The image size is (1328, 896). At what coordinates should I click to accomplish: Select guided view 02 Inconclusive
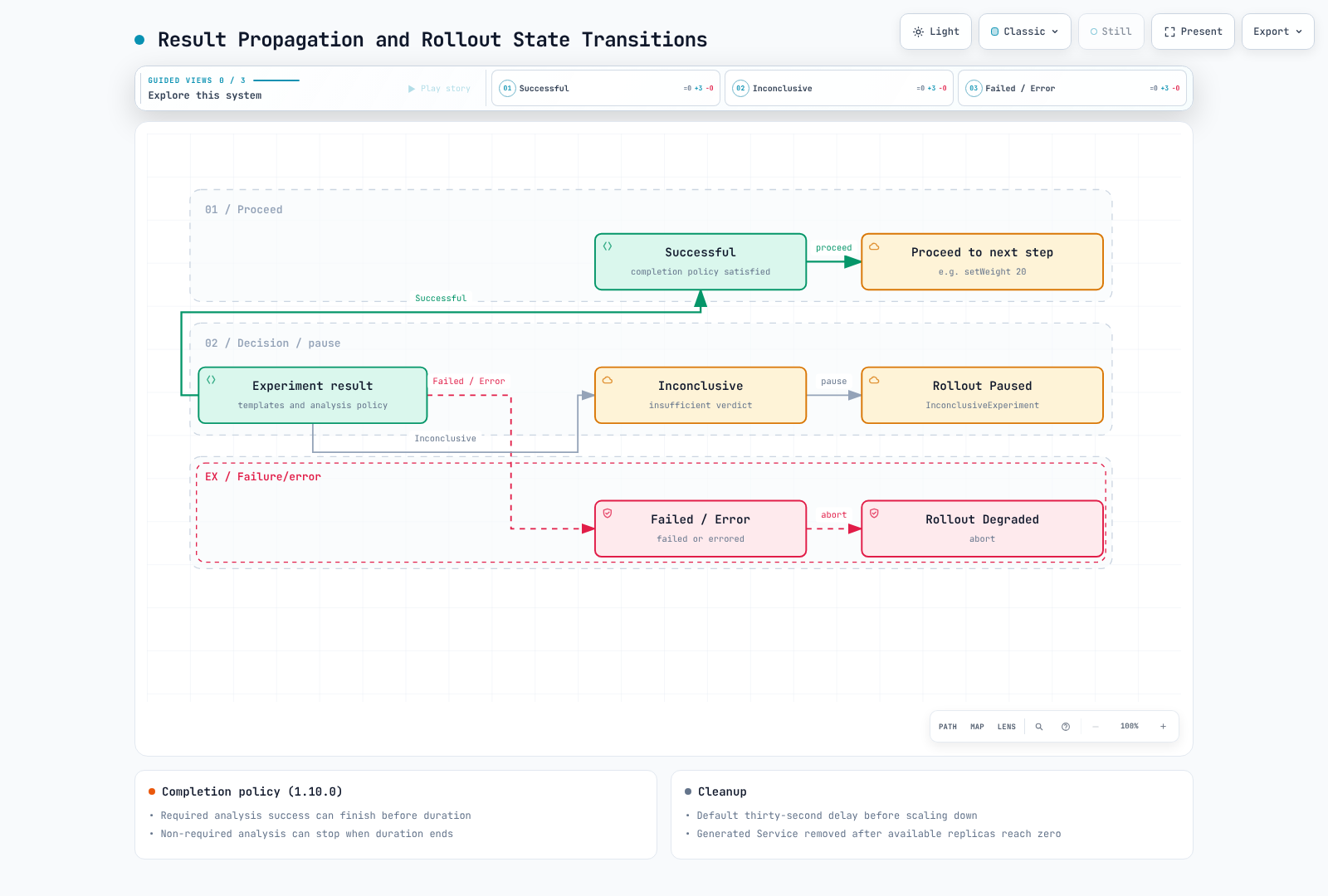(839, 88)
